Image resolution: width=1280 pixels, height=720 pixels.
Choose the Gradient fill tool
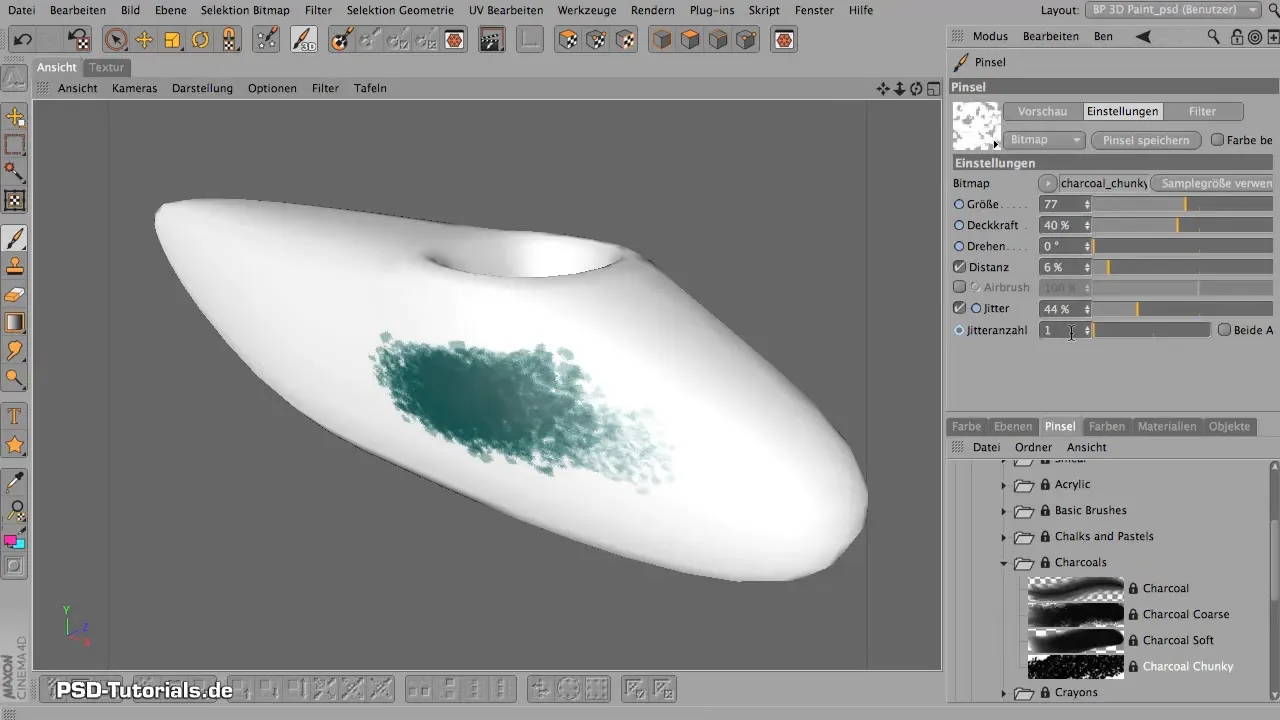[15, 323]
